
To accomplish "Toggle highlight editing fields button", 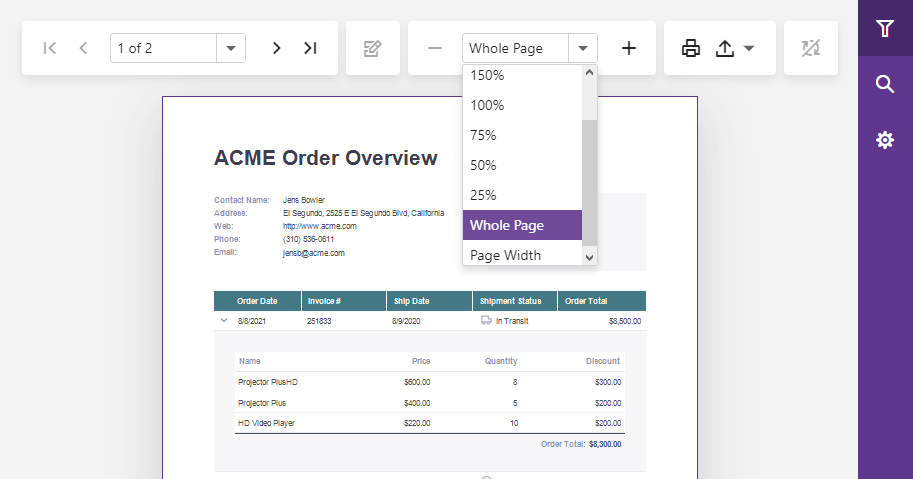I will click(x=811, y=48).
